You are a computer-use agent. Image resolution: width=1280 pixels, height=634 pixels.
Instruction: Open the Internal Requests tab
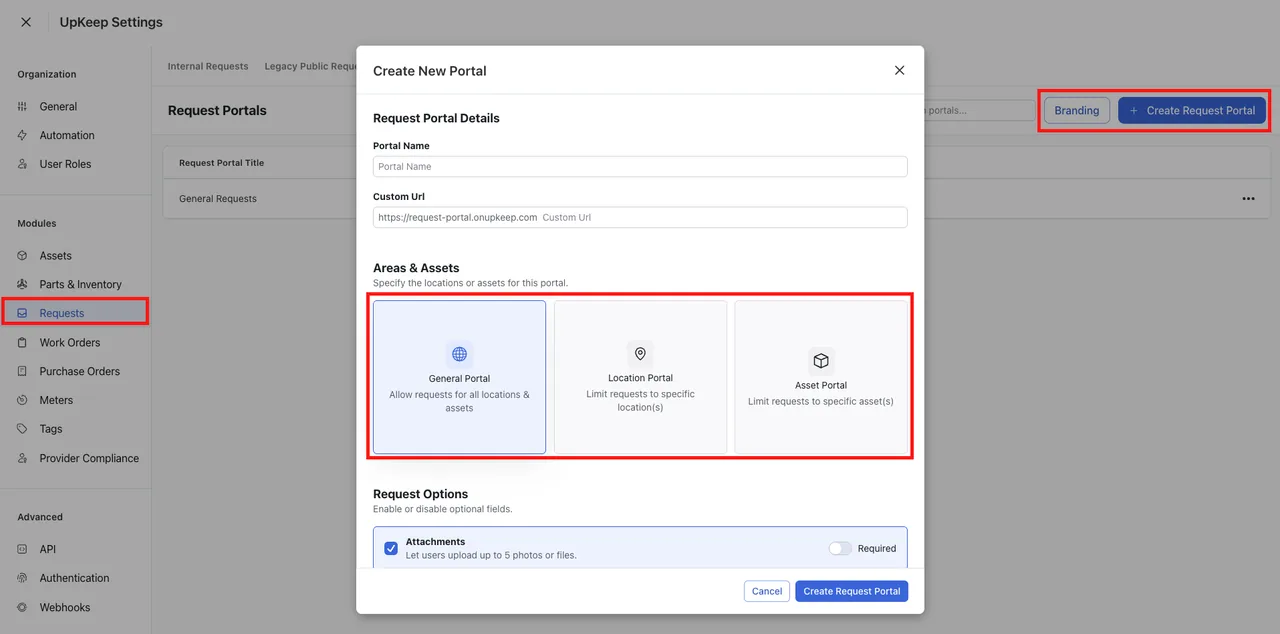coord(208,66)
